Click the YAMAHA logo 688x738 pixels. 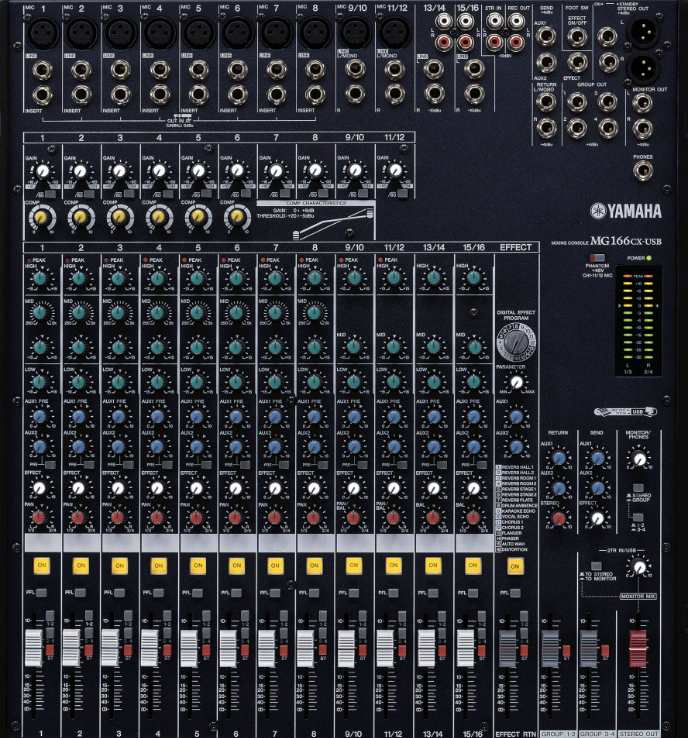click(626, 211)
